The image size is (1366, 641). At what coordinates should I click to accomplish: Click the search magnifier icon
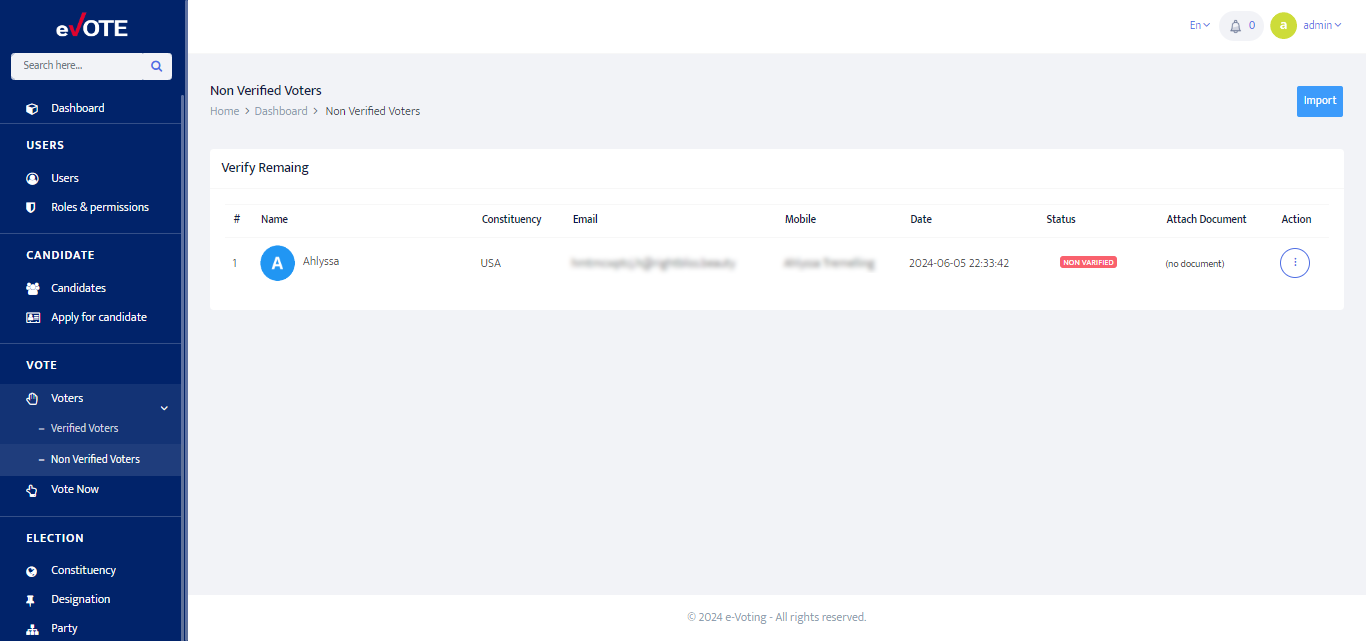tap(156, 65)
